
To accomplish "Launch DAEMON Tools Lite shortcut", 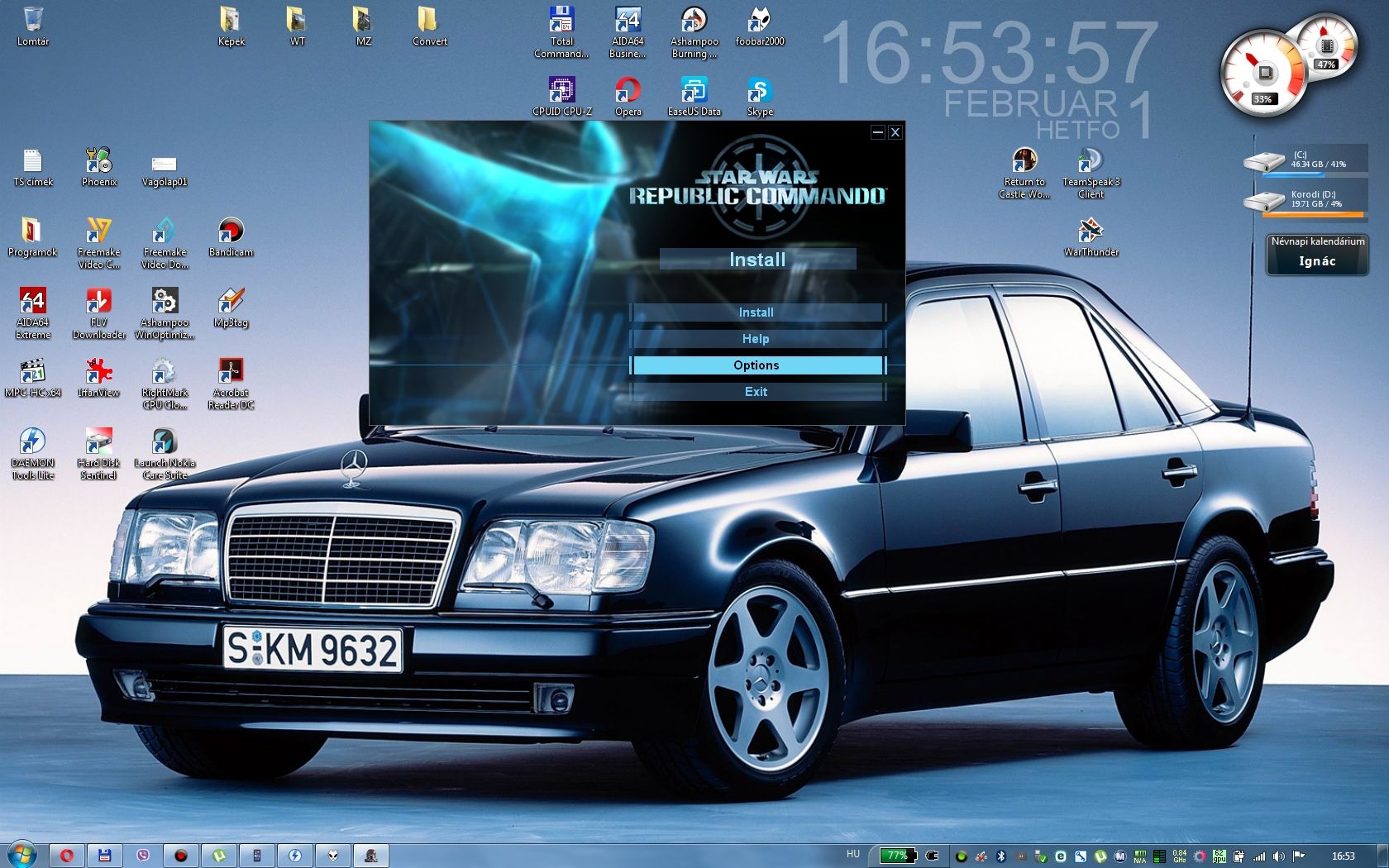I will pyautogui.click(x=33, y=454).
